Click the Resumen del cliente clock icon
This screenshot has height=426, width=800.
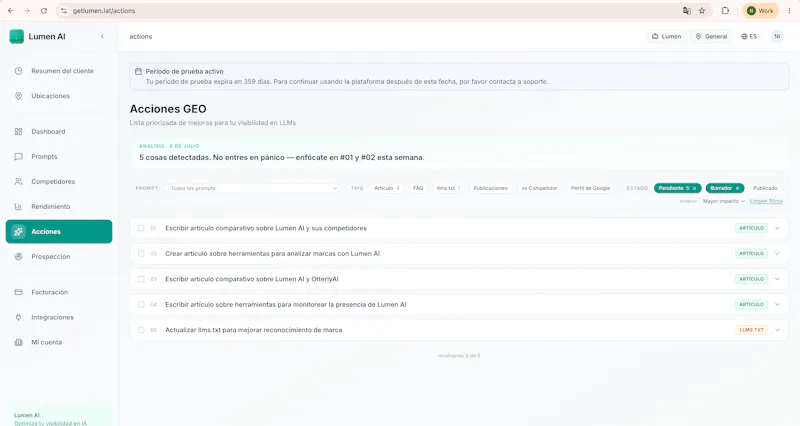pos(18,71)
